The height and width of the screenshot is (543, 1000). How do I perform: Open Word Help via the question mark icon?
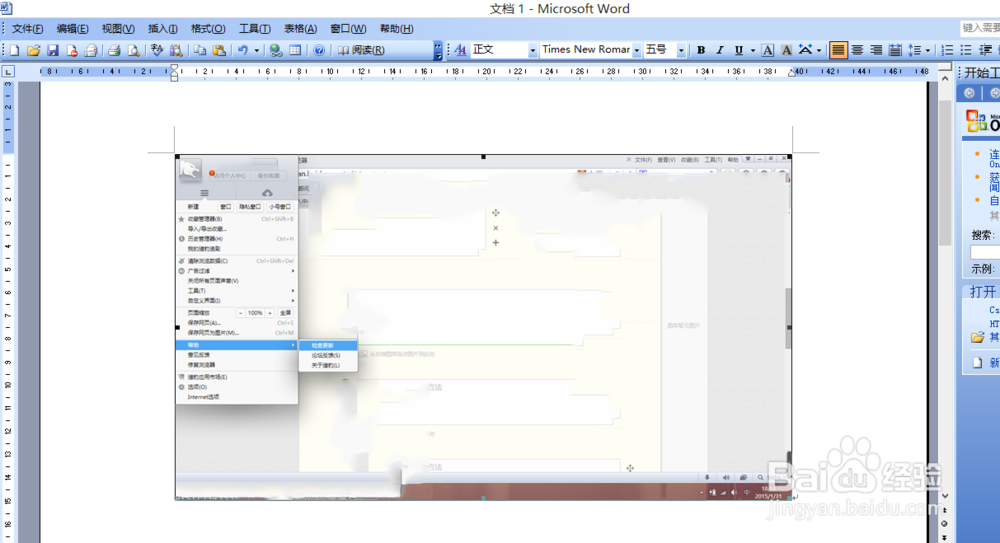click(x=319, y=50)
